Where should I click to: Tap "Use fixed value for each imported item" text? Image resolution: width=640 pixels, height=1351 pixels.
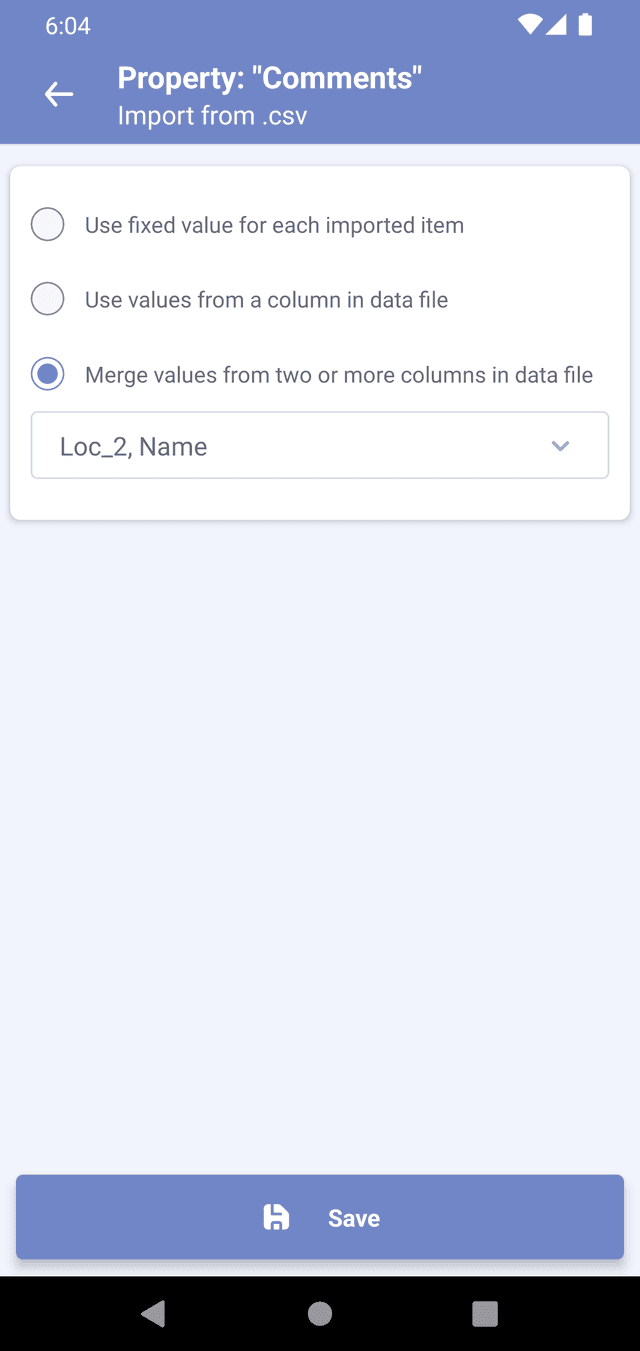(x=274, y=226)
